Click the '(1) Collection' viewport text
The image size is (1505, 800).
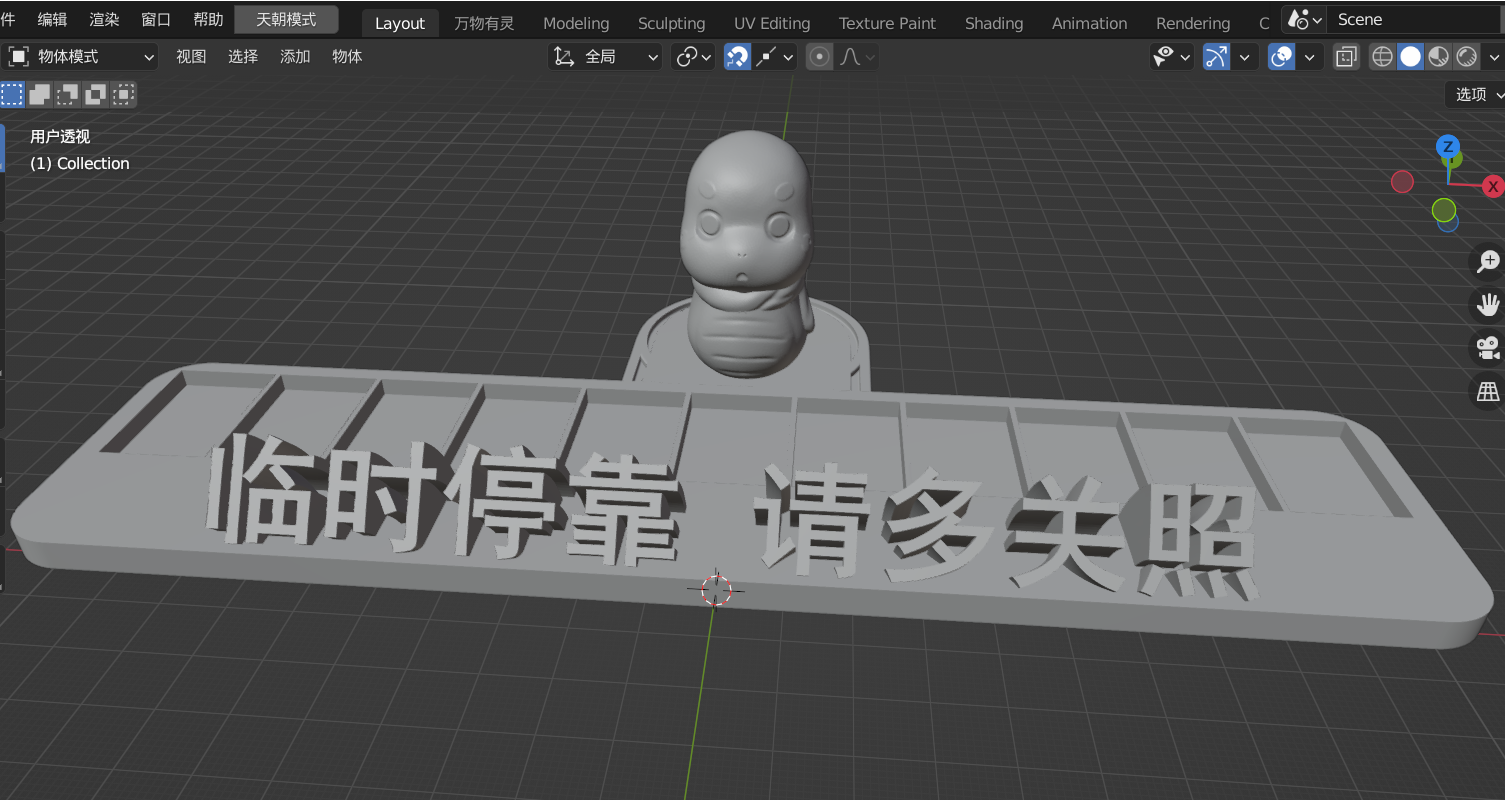tap(80, 163)
